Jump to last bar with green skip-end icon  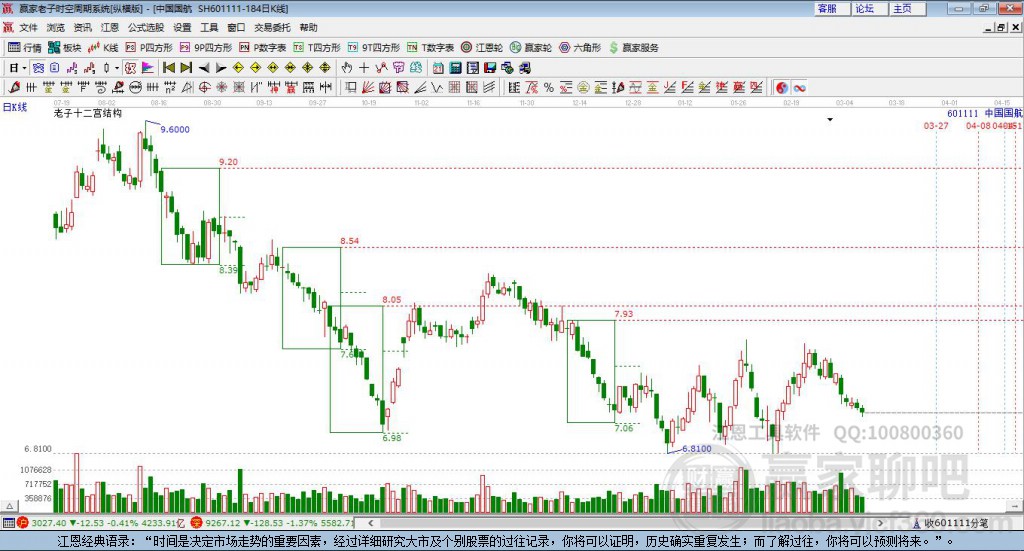click(186, 68)
